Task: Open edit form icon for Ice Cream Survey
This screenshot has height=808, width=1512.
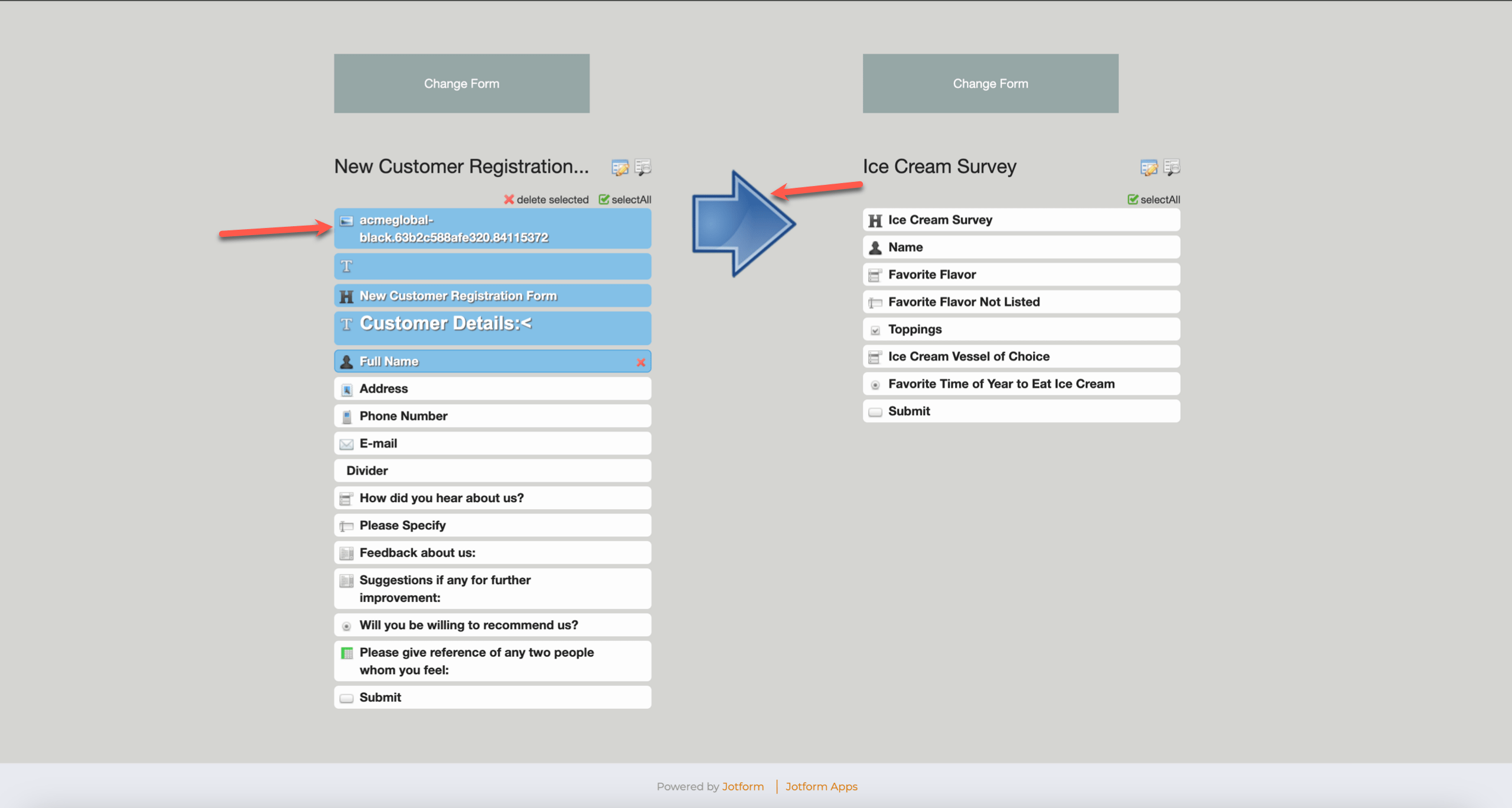Action: 1148,168
